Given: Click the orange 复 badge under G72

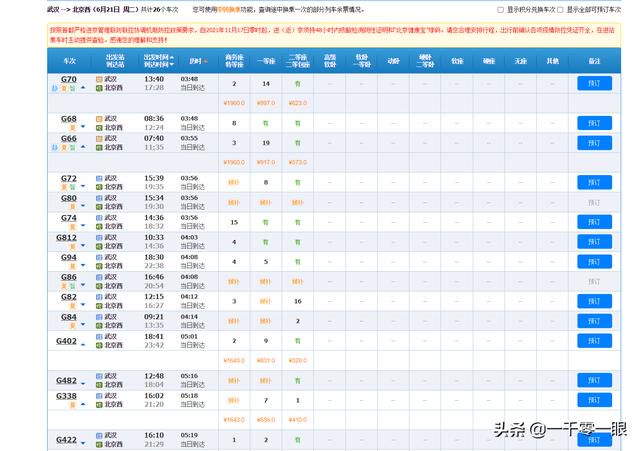Looking at the screenshot, I should pos(64,187).
